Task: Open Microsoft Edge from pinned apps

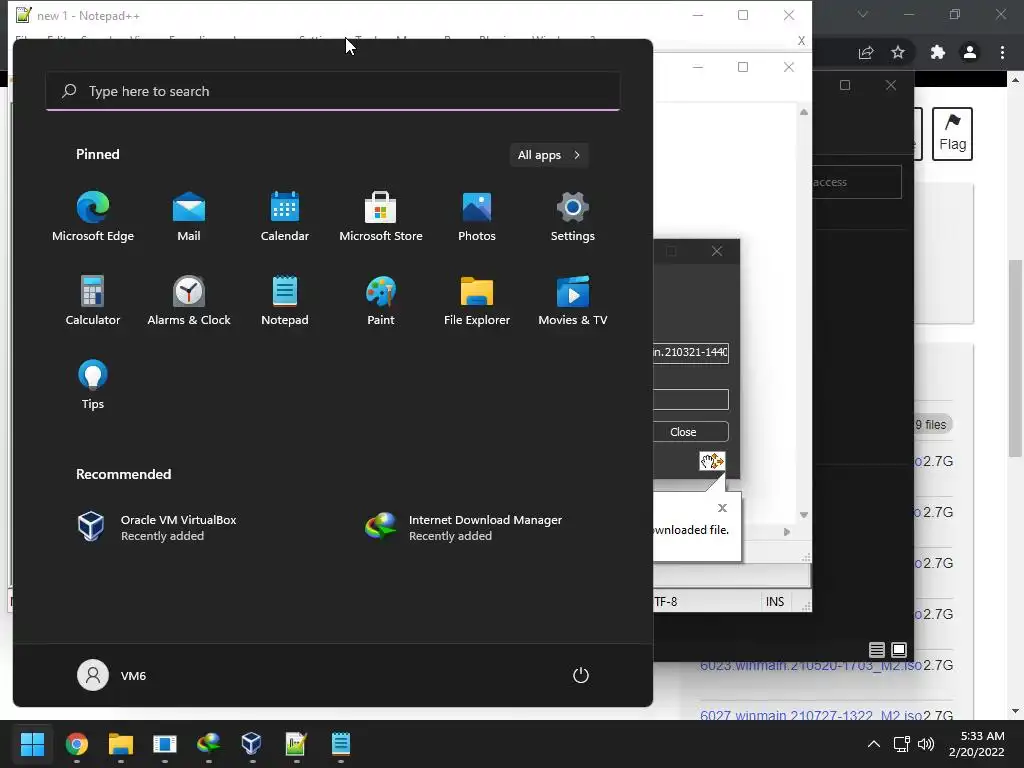Action: pos(93,217)
